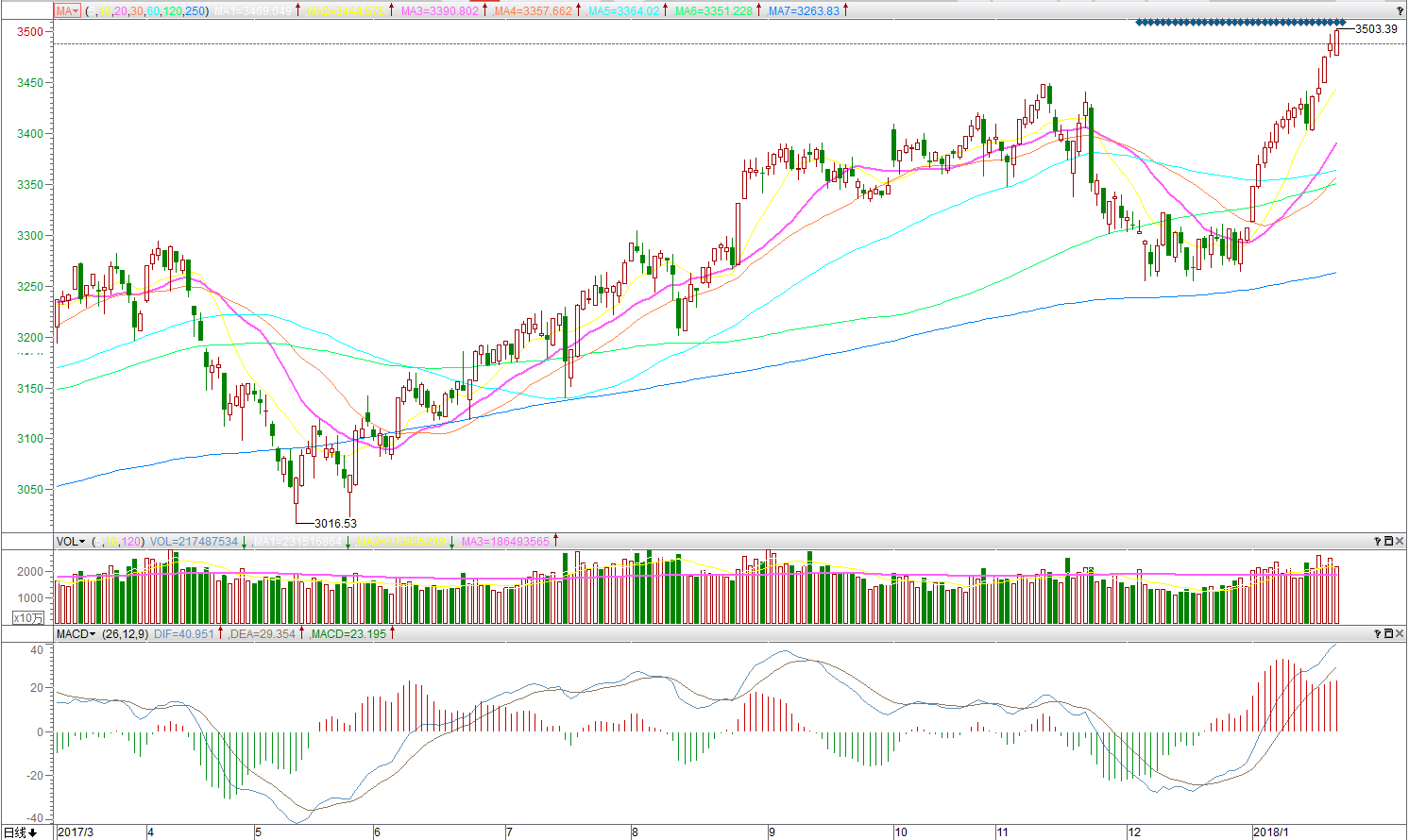
Task: Click the 3503.39 high price label
Action: click(x=1376, y=29)
